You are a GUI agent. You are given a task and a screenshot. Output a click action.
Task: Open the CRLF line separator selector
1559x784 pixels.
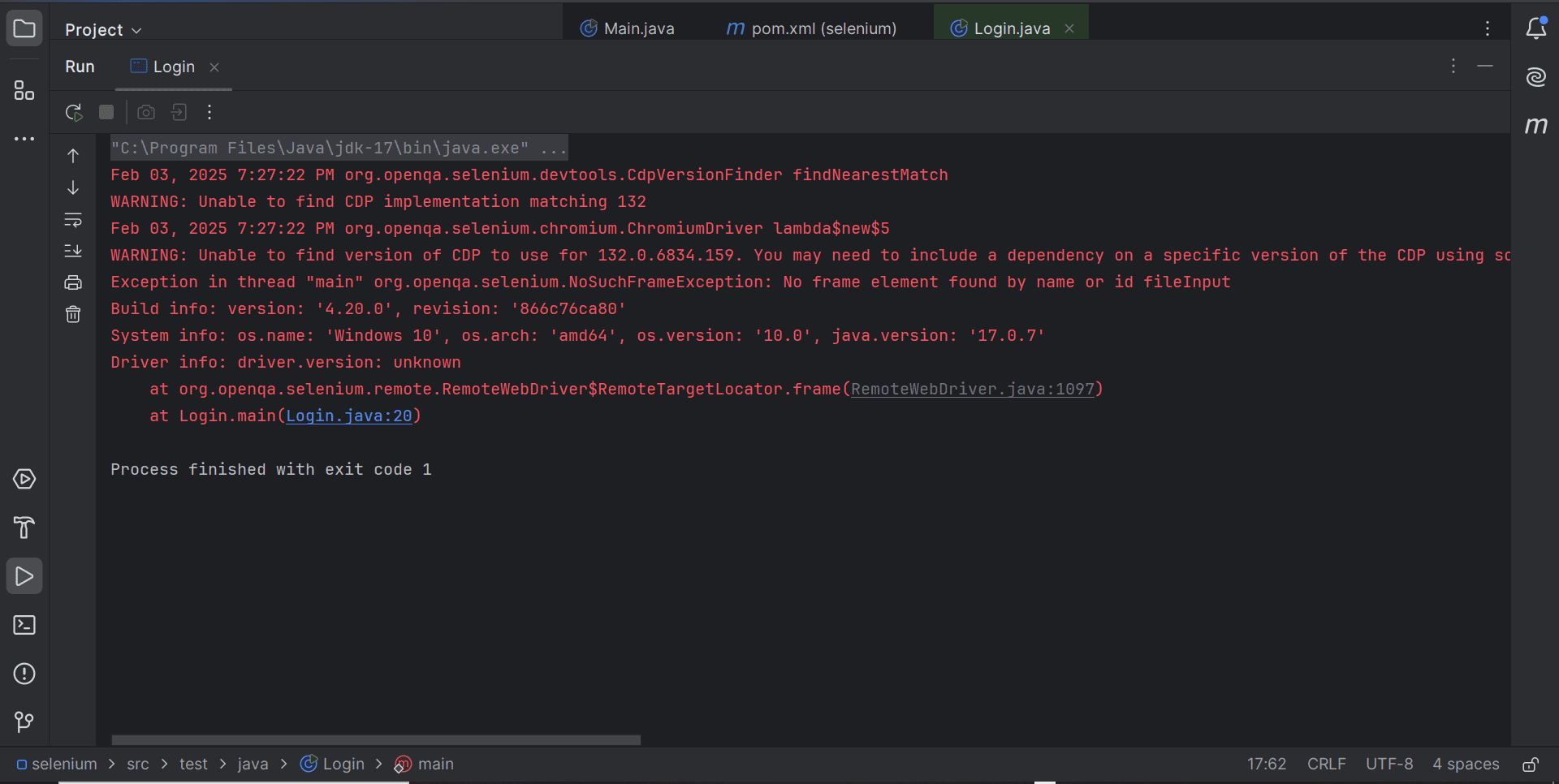pos(1327,764)
